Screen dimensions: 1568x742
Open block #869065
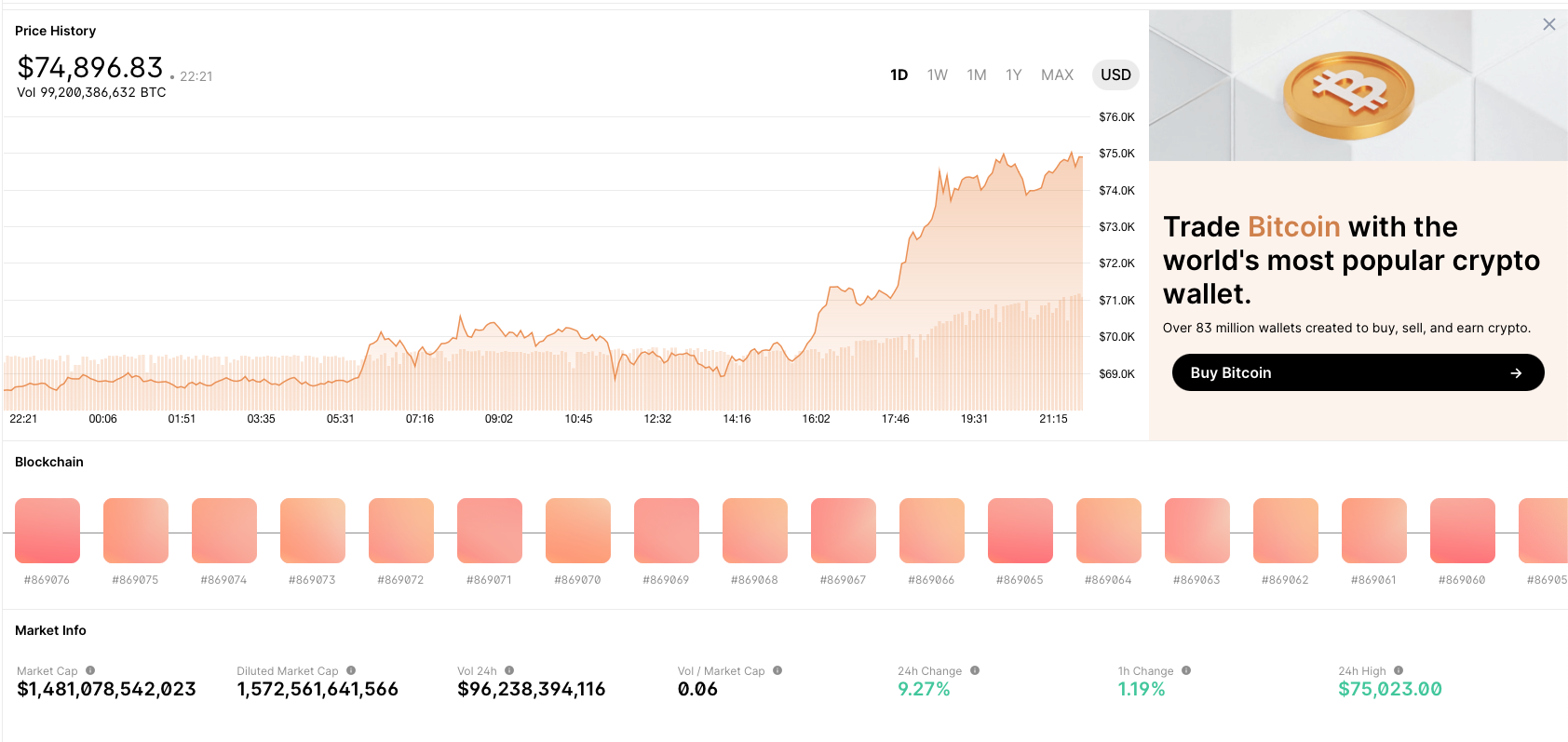click(x=1021, y=531)
